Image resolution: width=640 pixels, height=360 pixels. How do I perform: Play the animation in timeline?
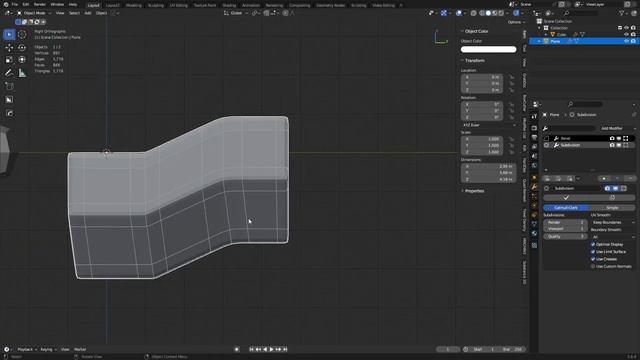point(271,349)
